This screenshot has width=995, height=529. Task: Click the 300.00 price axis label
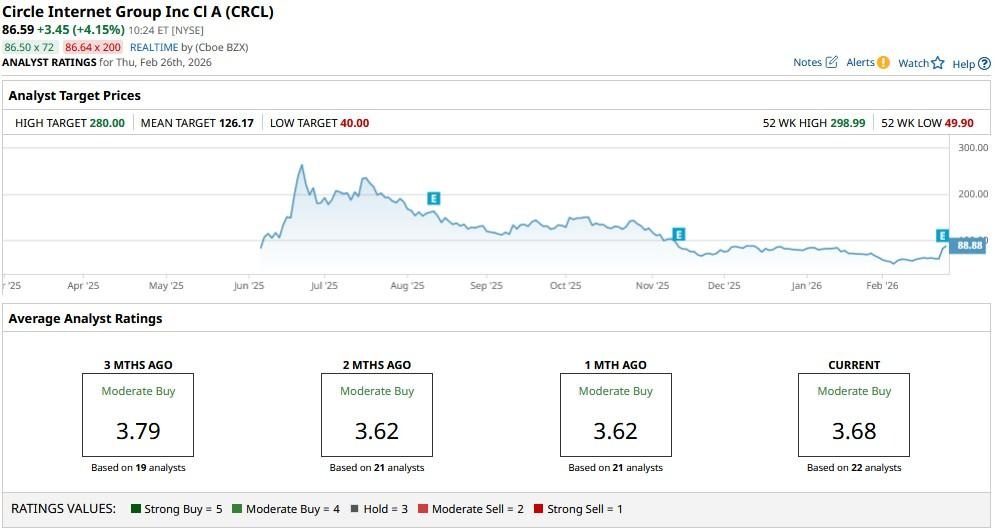coord(973,147)
